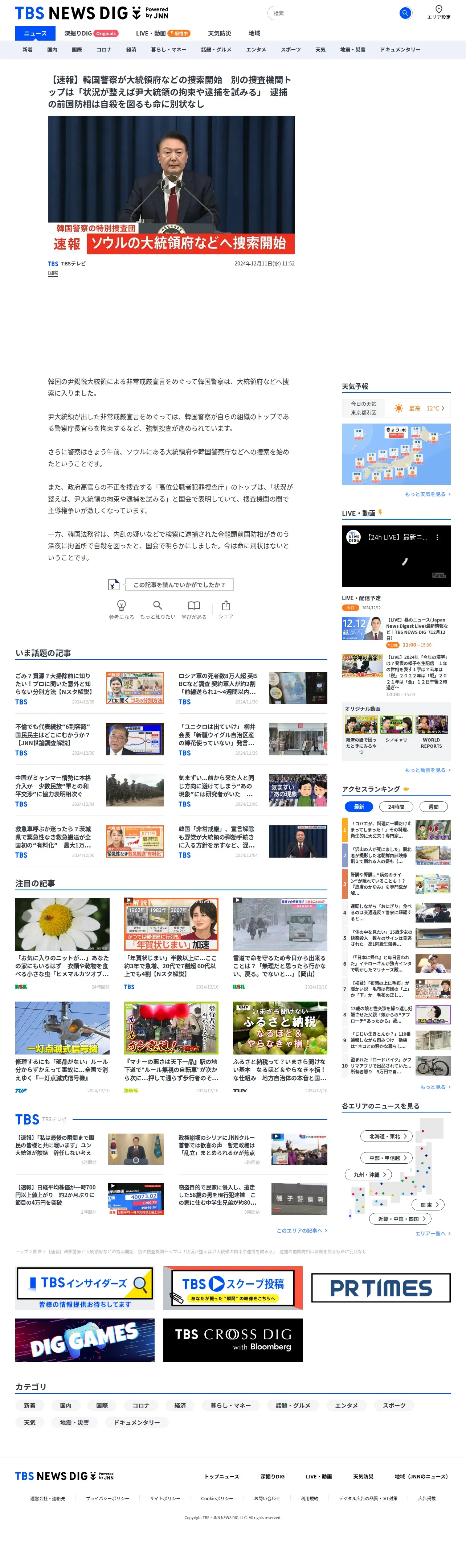The height and width of the screenshot is (1568, 466).
Task: Click the もっと知りたい magnifier reaction icon
Action: tap(157, 605)
